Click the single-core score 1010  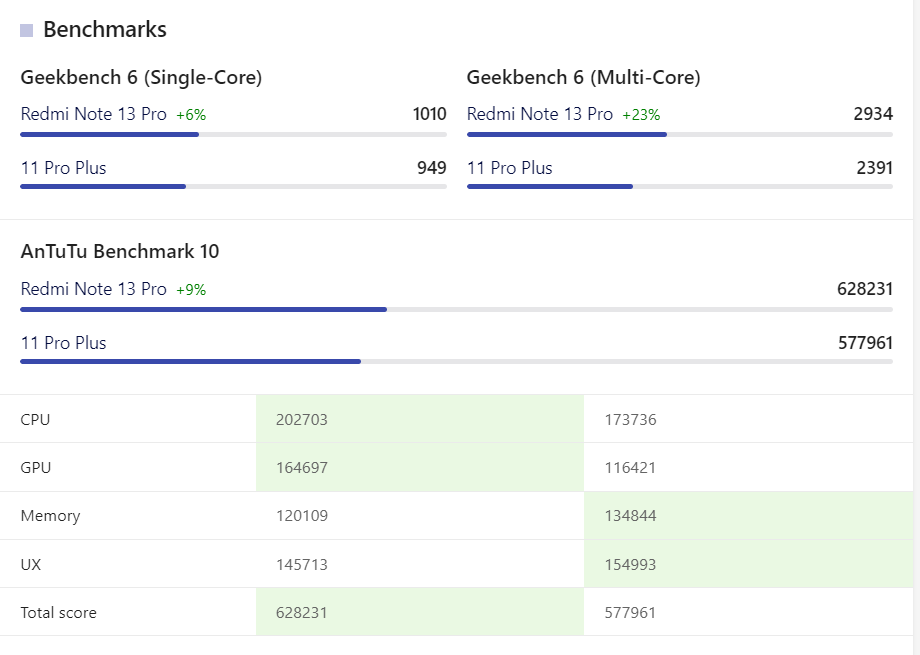[429, 114]
